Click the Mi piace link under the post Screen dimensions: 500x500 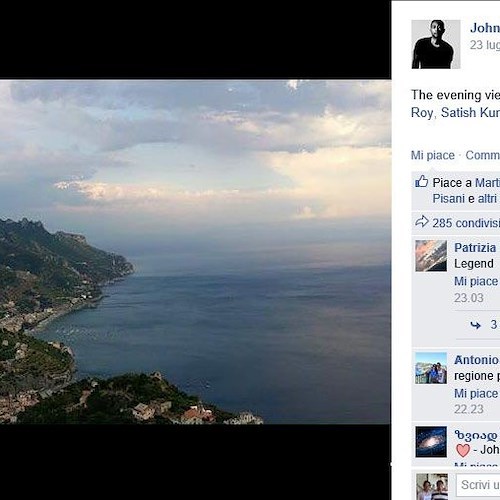point(433,155)
